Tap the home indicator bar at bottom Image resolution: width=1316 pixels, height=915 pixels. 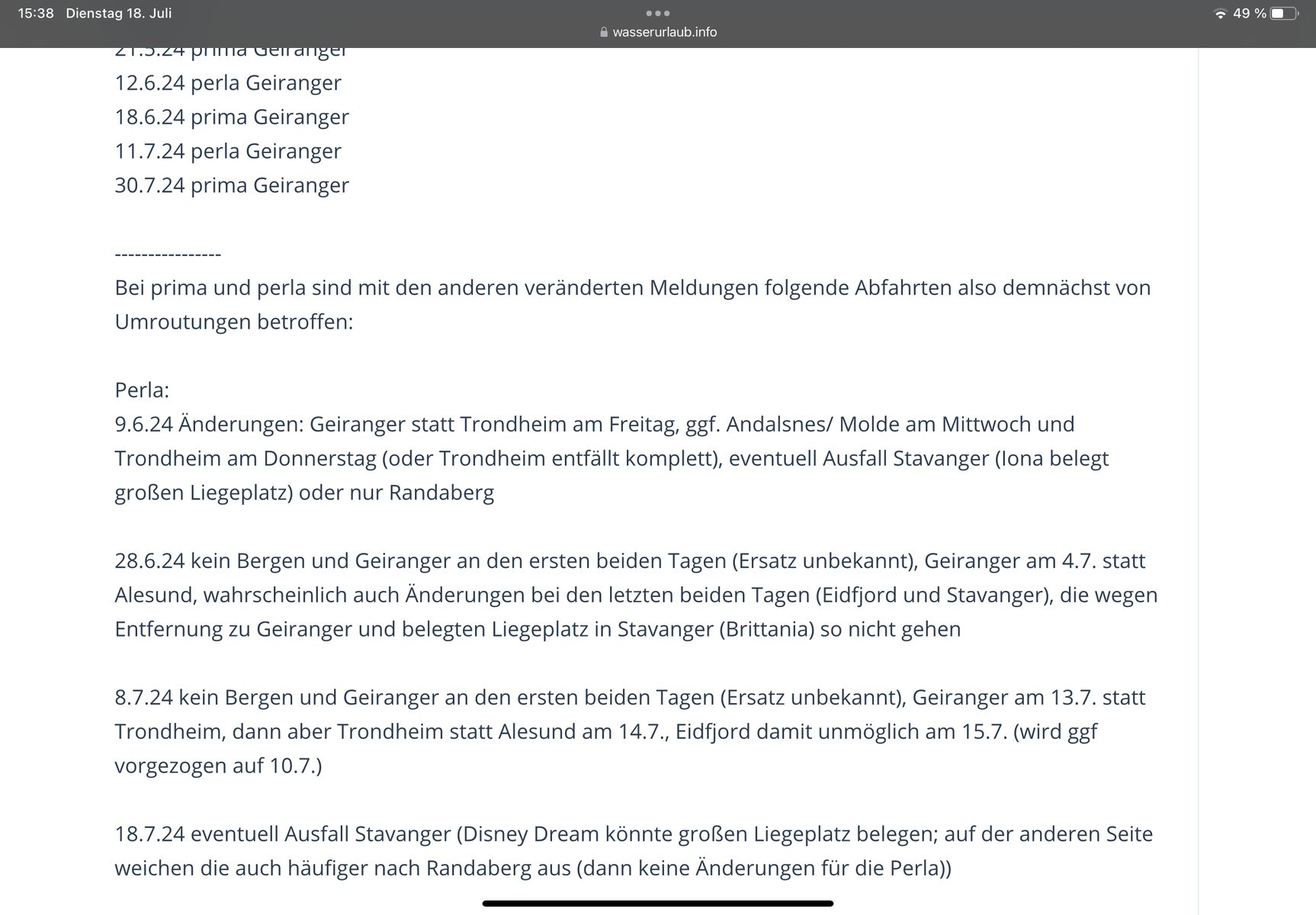(657, 904)
